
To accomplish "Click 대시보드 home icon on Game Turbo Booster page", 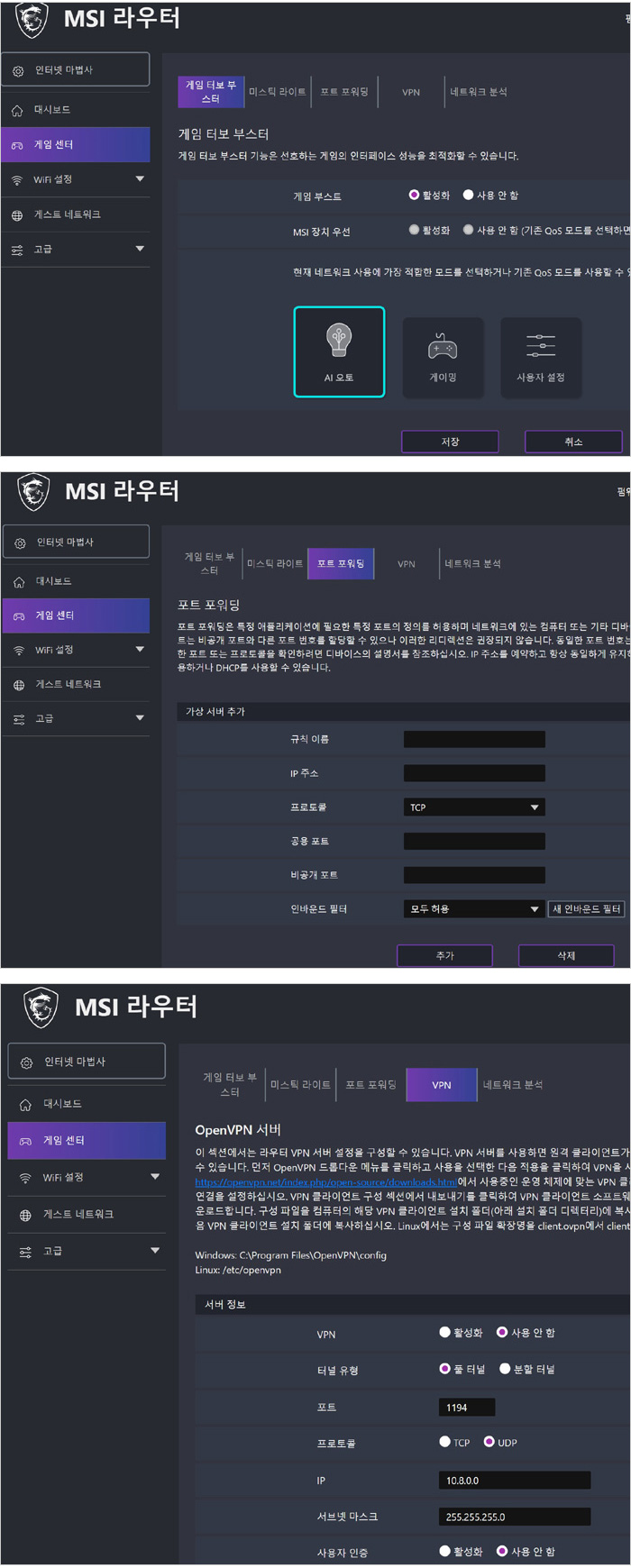I will tap(17, 111).
